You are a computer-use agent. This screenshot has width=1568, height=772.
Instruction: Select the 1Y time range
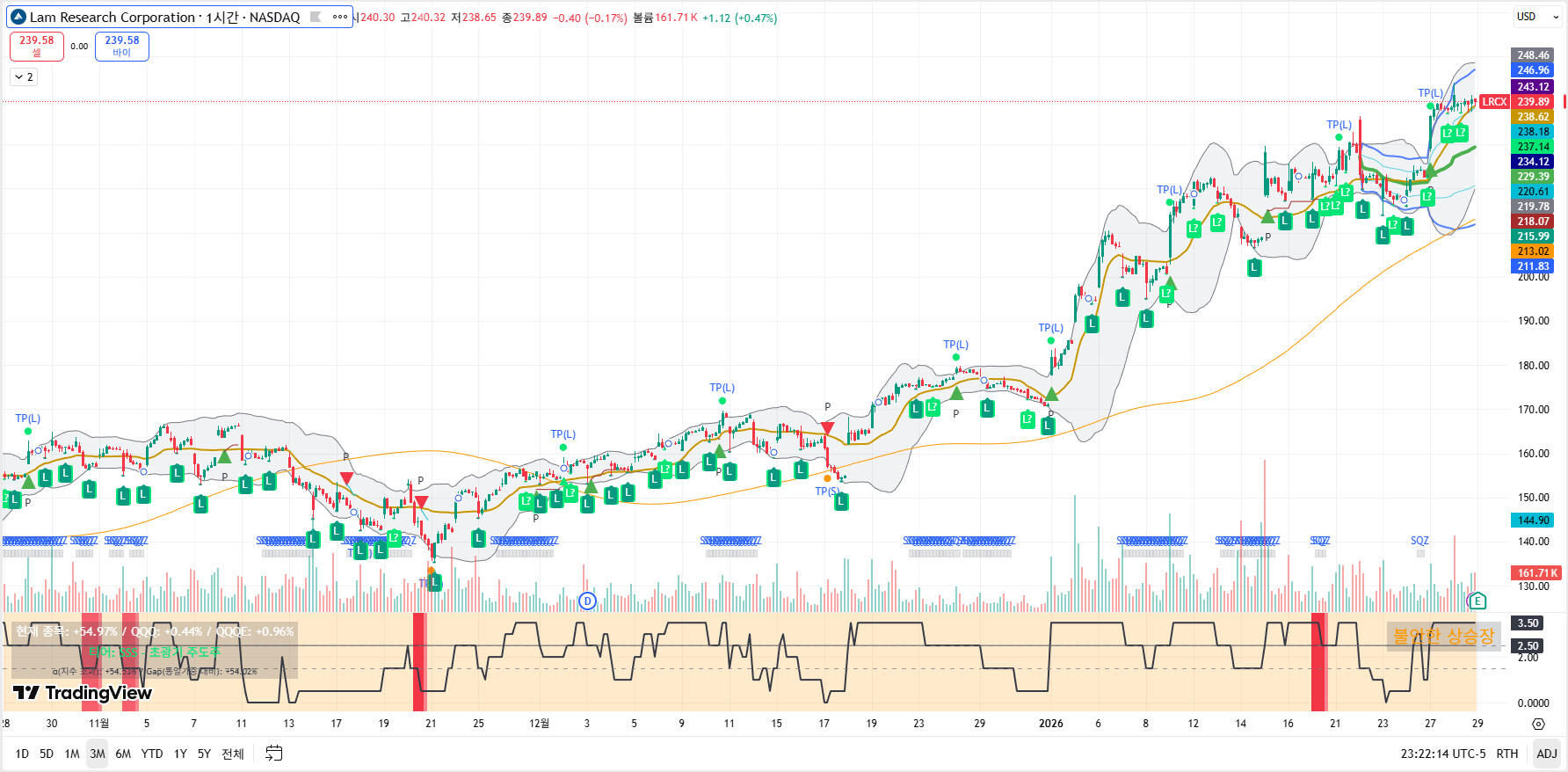180,754
